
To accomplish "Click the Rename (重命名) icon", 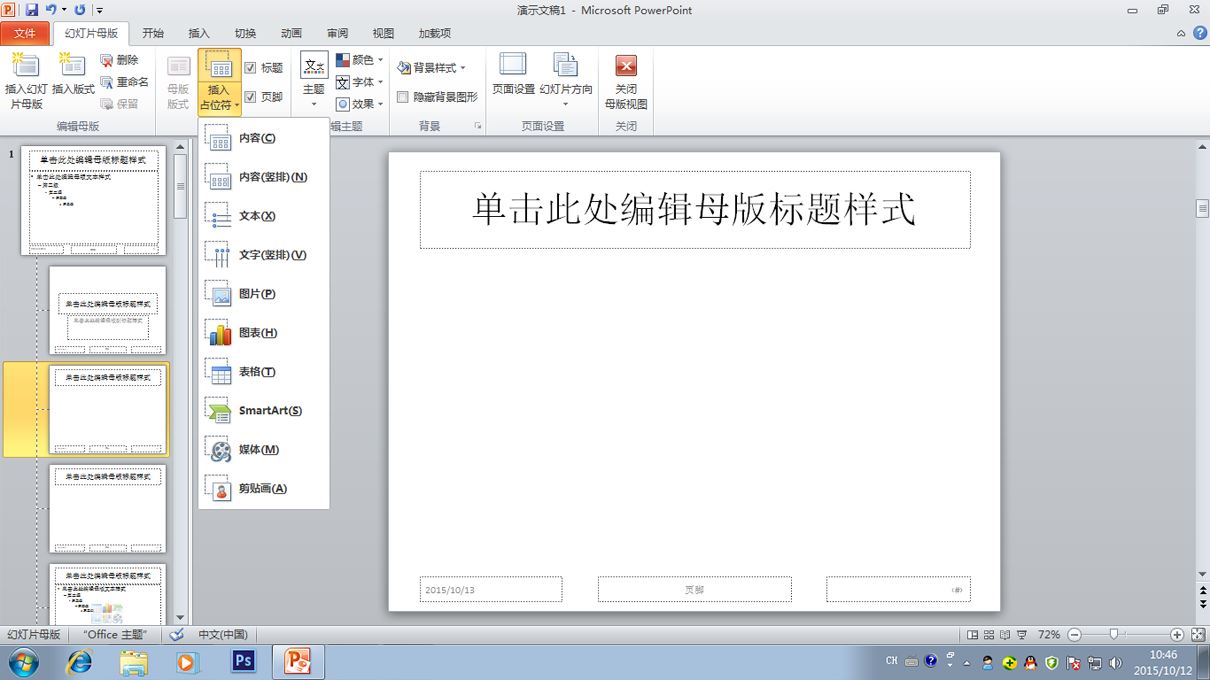I will pyautogui.click(x=107, y=82).
